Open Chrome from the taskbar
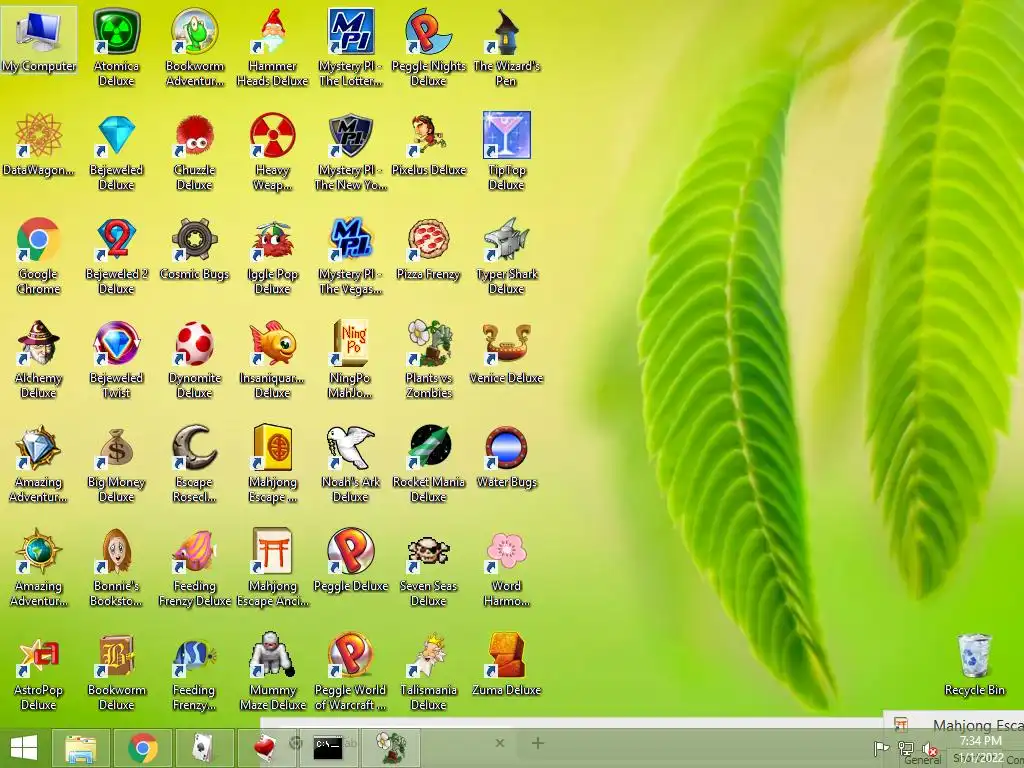This screenshot has height=768, width=1024. tap(143, 748)
